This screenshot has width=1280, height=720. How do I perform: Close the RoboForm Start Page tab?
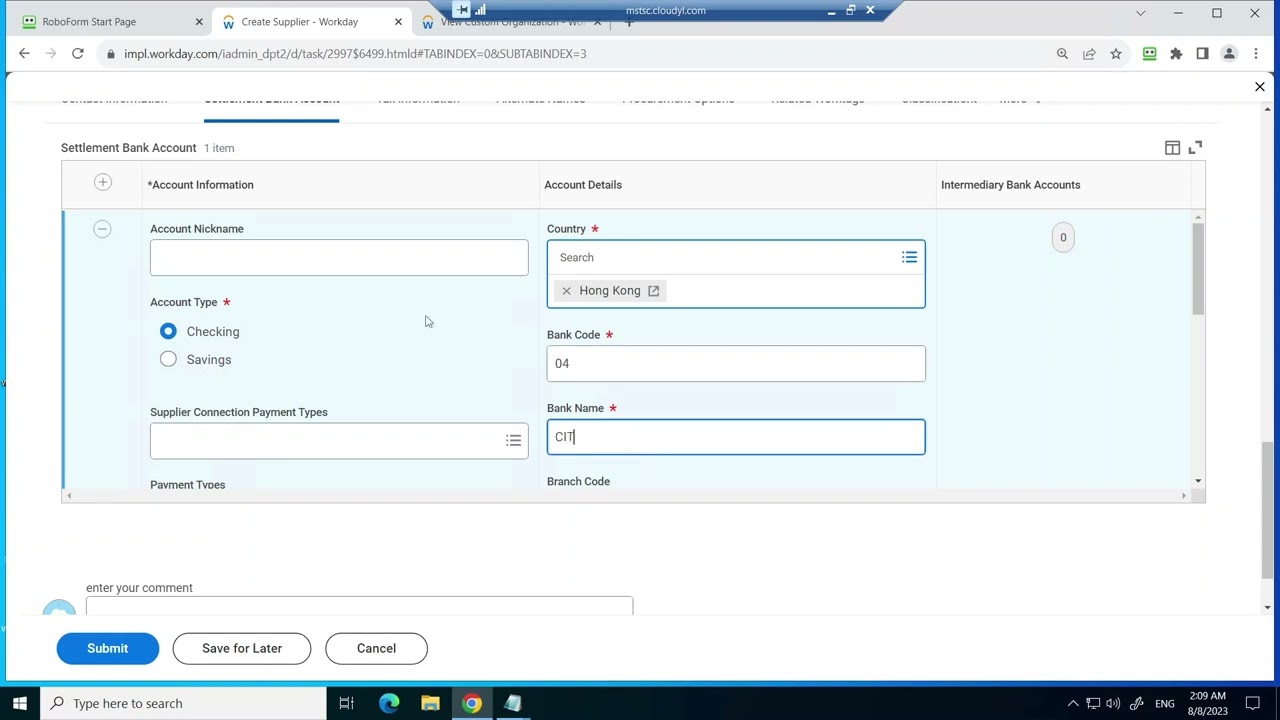pyautogui.click(x=199, y=22)
